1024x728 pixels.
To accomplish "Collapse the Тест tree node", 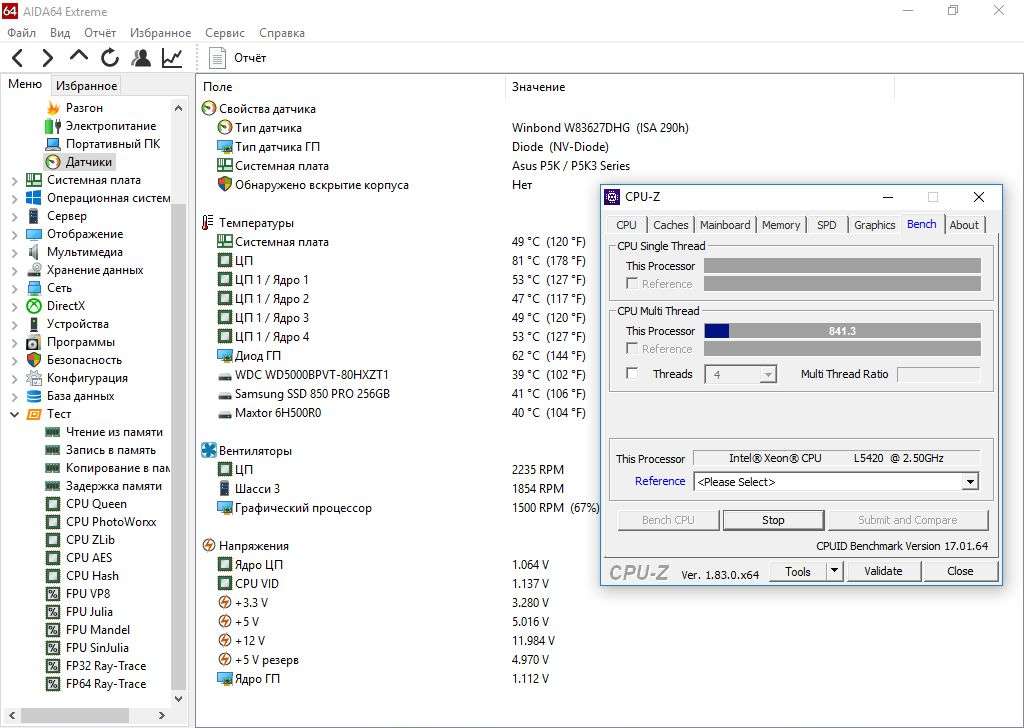I will click(x=14, y=414).
